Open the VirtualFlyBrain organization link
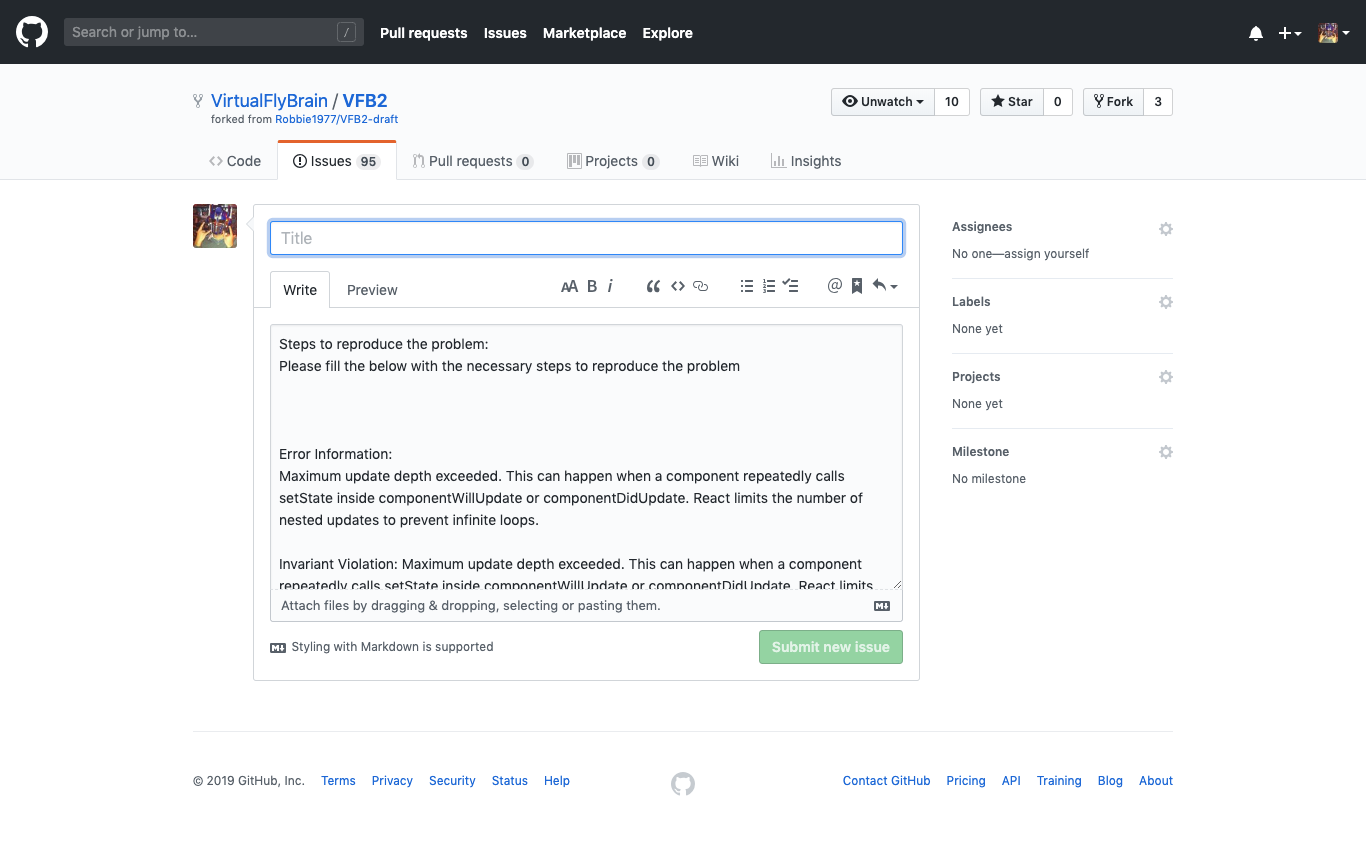The width and height of the screenshot is (1366, 847). tap(269, 101)
